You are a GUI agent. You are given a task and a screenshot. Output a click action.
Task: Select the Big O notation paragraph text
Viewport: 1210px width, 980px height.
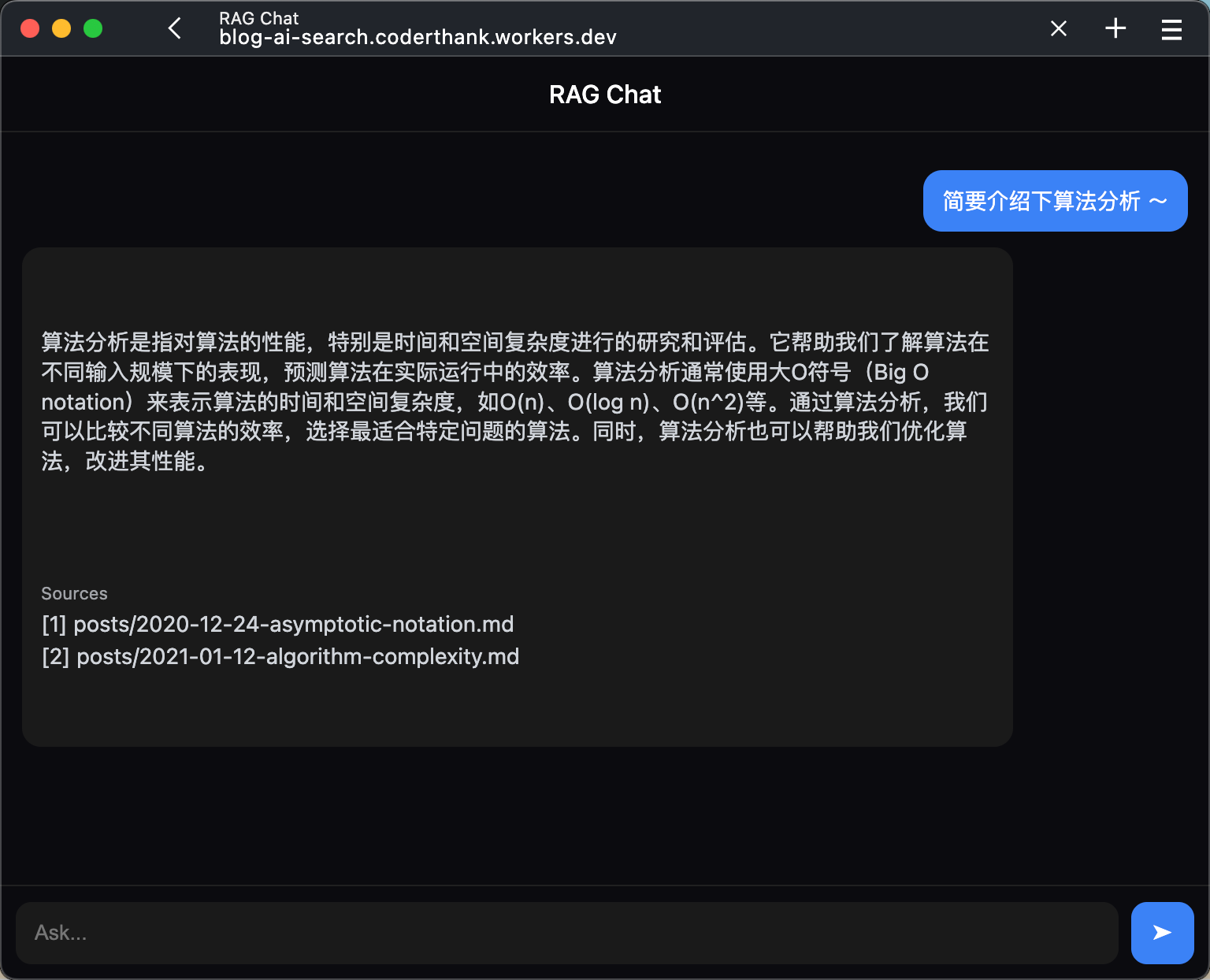pos(514,402)
